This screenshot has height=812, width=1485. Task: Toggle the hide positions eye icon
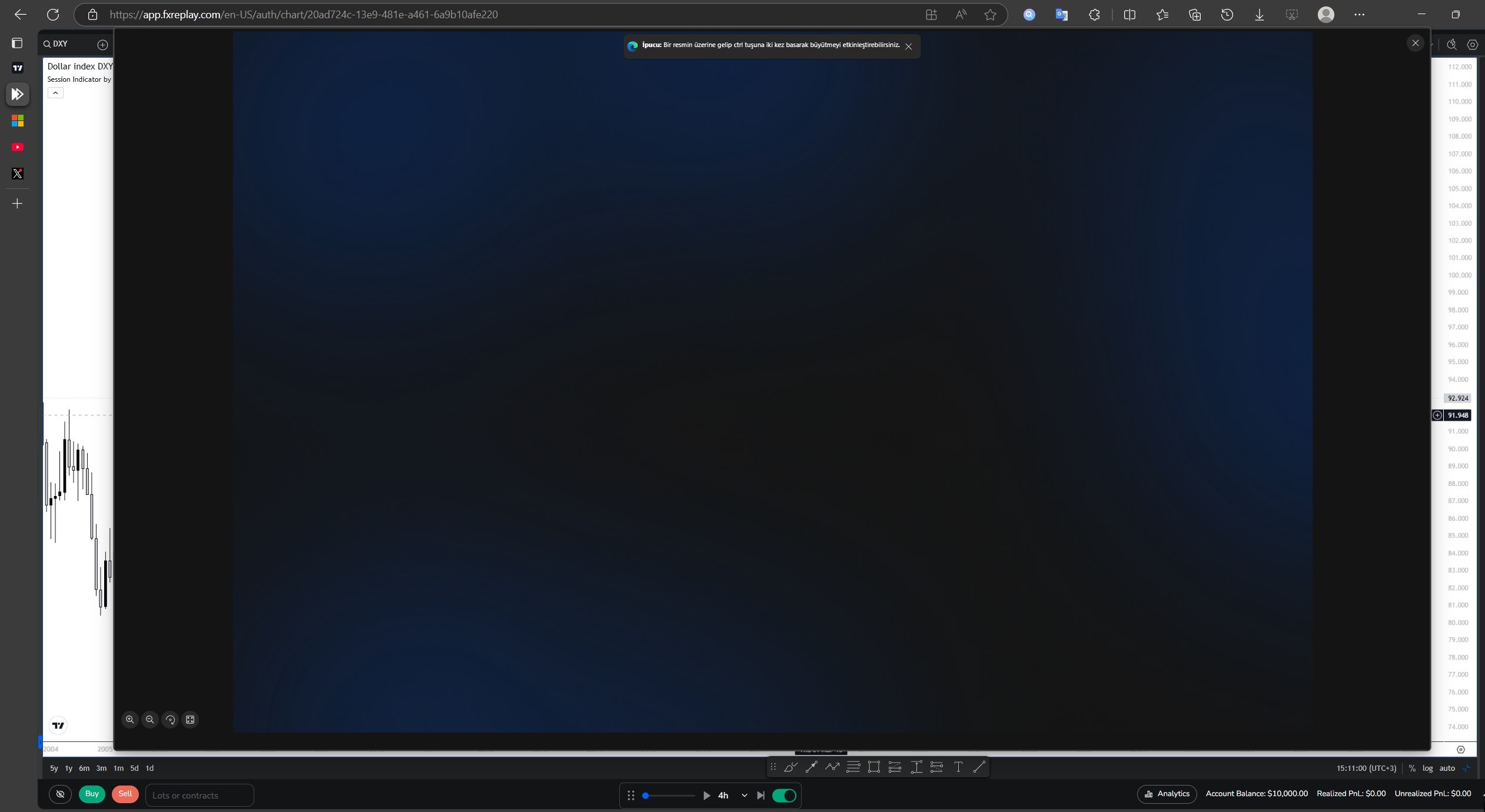click(60, 794)
